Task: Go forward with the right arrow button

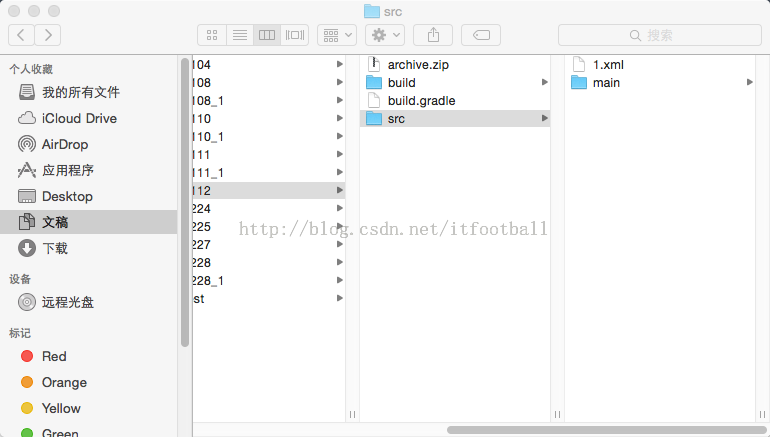Action: tap(47, 35)
